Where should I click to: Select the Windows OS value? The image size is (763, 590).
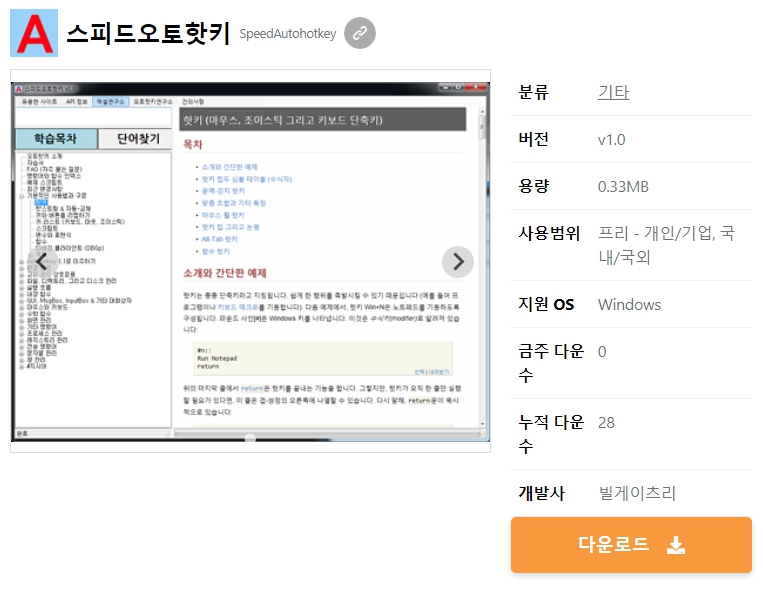click(629, 305)
